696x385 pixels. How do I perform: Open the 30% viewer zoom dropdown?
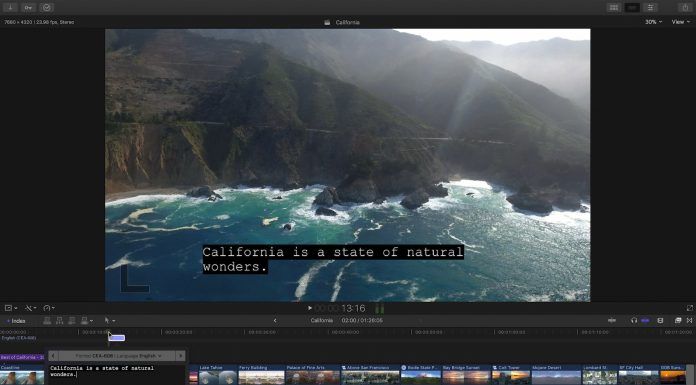653,22
